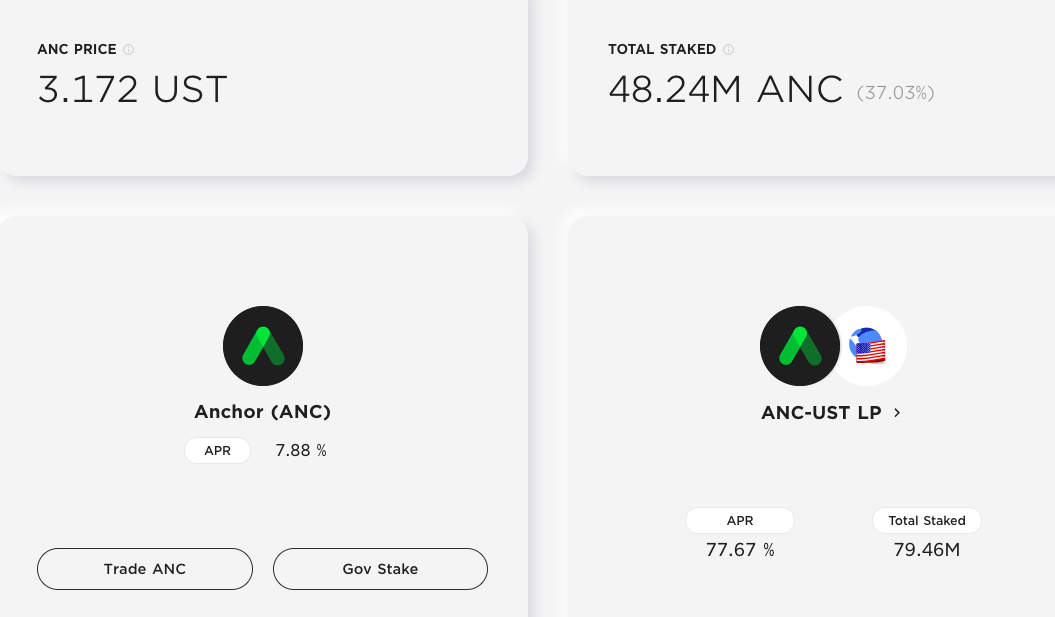
Task: Click the Anchor logo in the ANC-UST LP card
Action: click(800, 346)
